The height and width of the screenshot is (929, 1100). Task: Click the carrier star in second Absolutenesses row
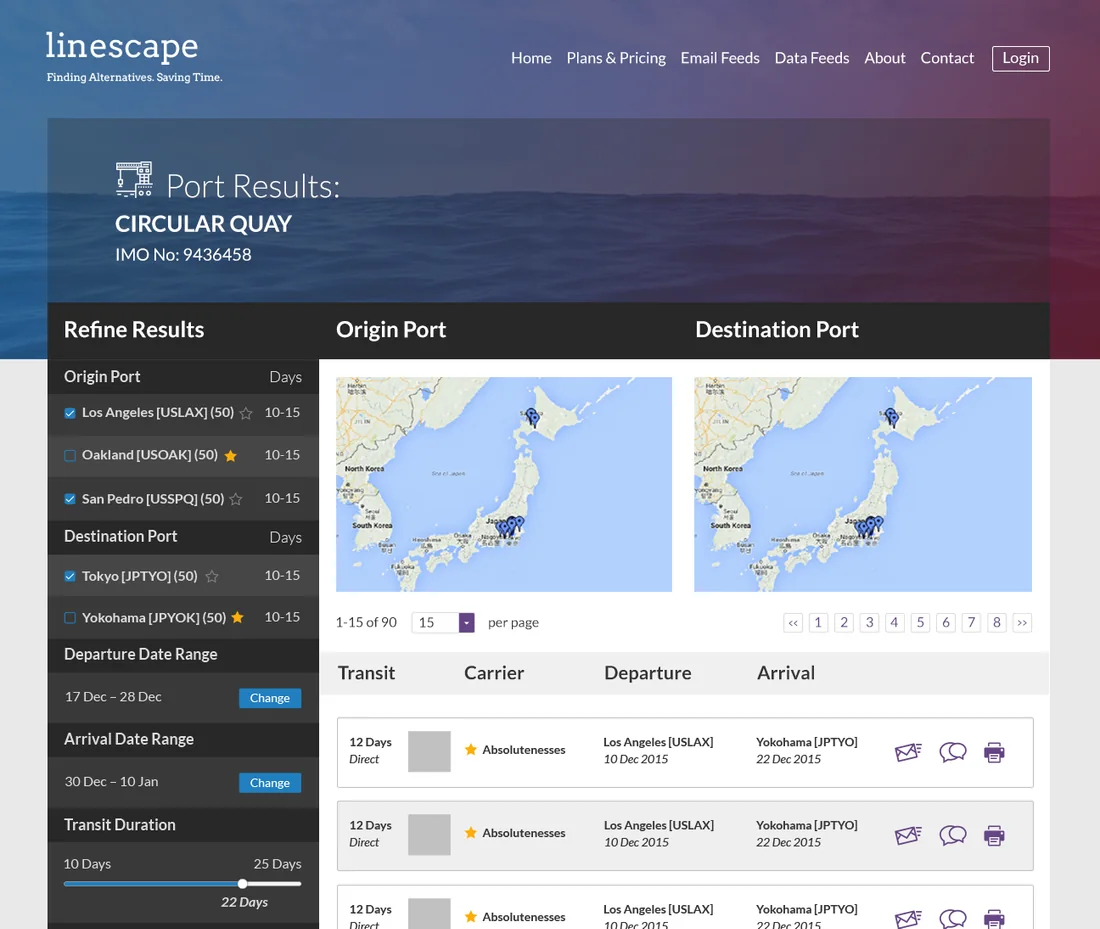(471, 833)
